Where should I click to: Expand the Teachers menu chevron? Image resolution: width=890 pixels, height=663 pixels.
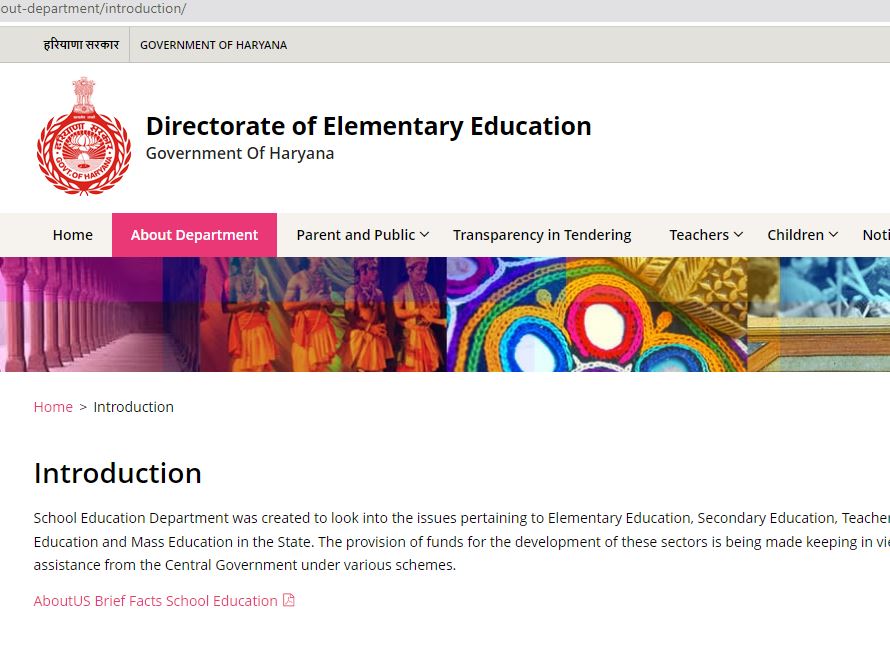point(738,234)
